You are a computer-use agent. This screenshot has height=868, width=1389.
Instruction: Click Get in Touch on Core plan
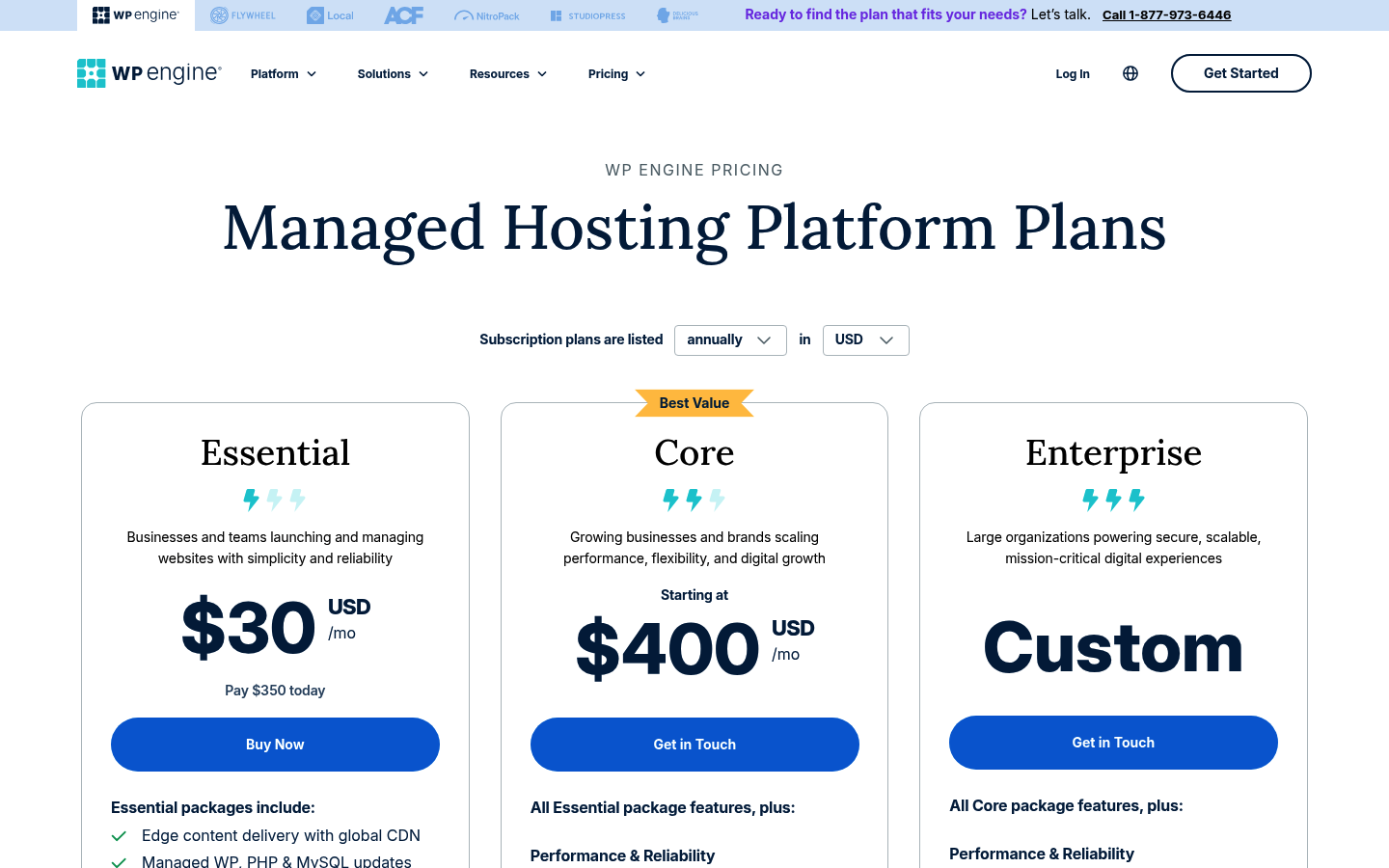694,745
